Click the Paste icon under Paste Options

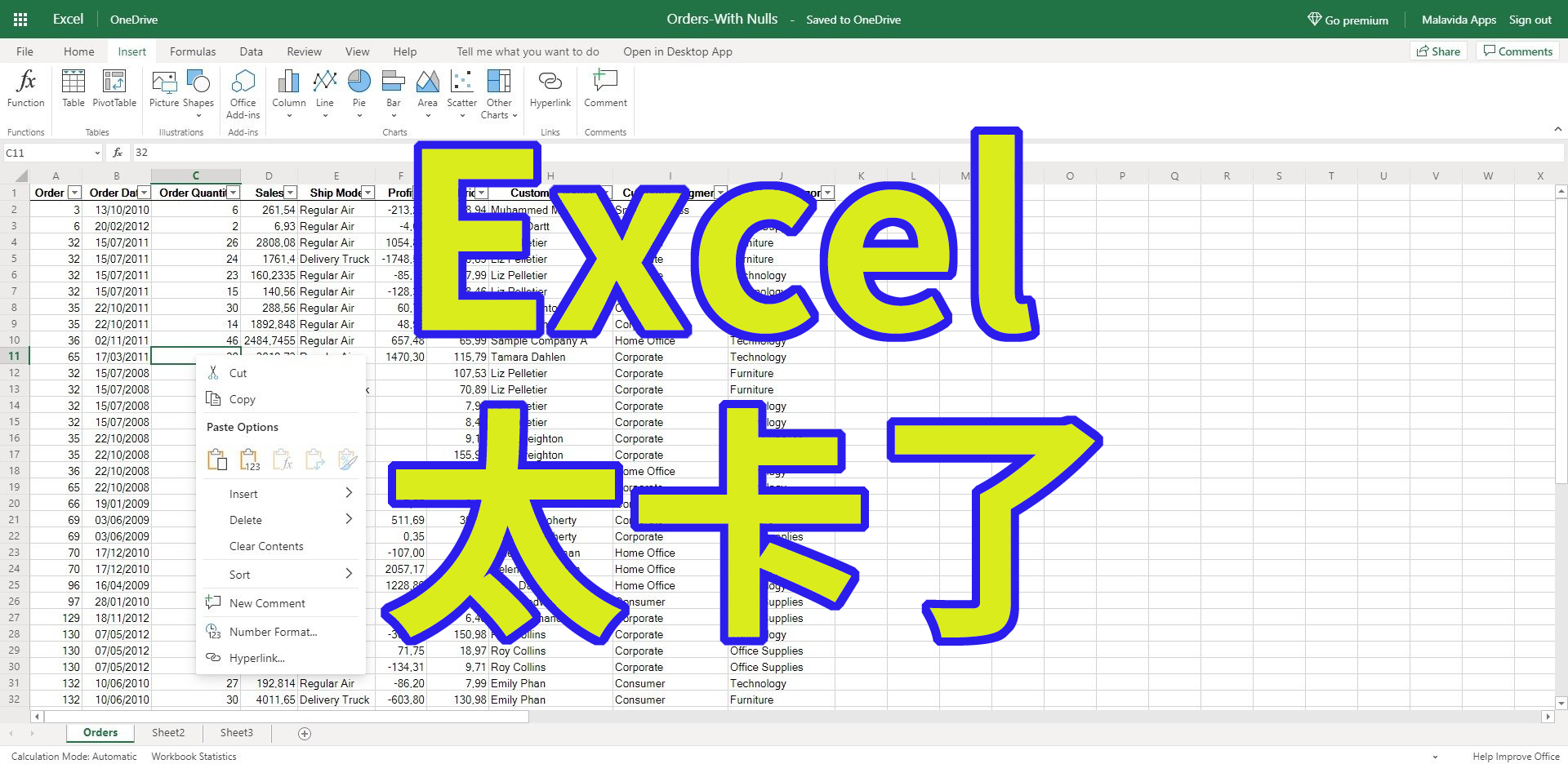point(217,460)
